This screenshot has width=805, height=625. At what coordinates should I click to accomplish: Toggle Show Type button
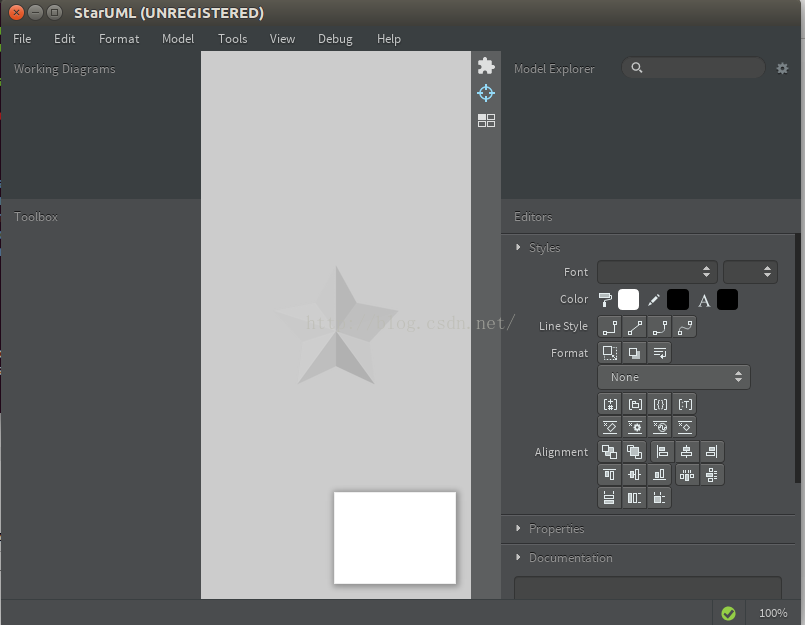(x=684, y=404)
